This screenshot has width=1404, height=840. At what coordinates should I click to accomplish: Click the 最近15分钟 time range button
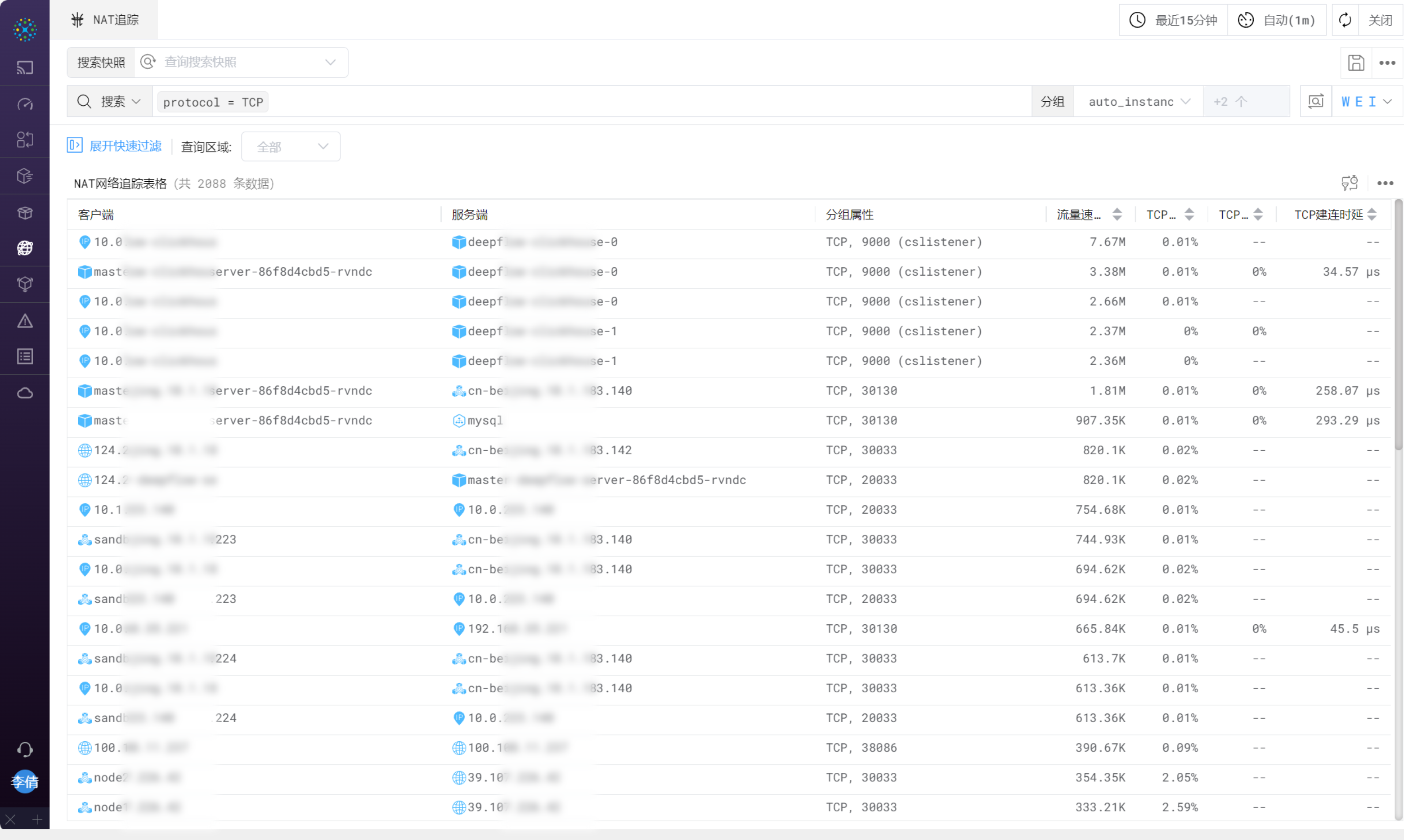pyautogui.click(x=1173, y=20)
